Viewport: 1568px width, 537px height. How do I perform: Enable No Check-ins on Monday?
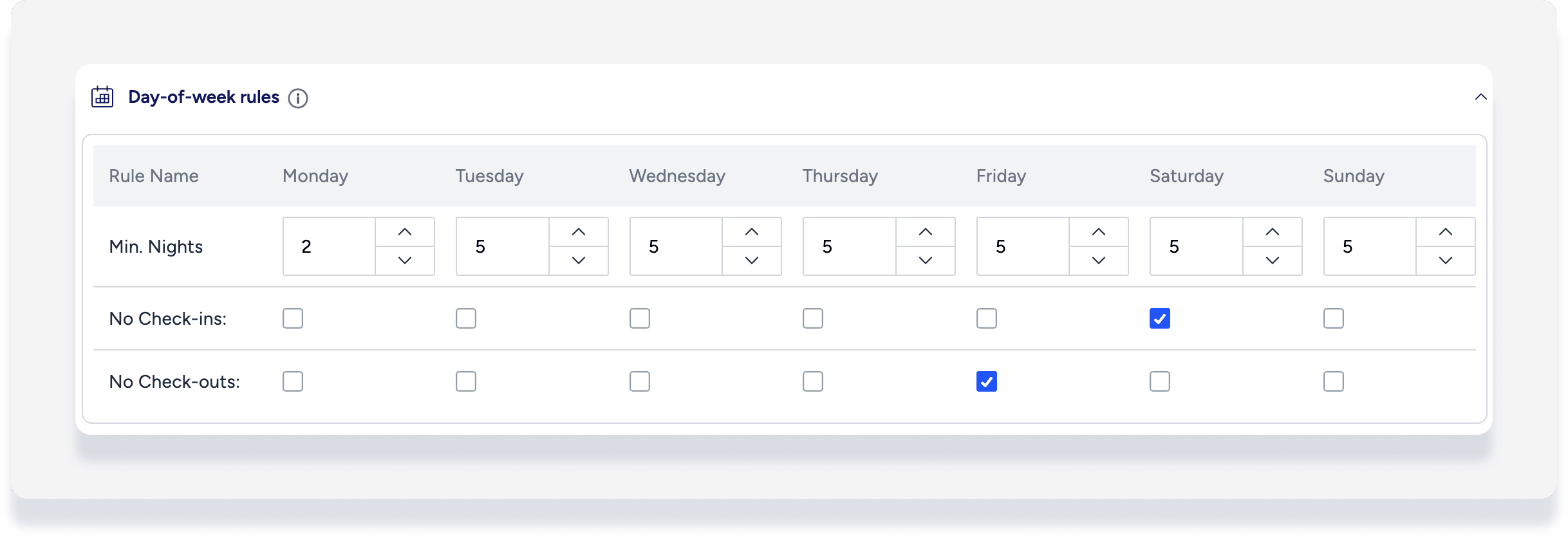point(293,318)
